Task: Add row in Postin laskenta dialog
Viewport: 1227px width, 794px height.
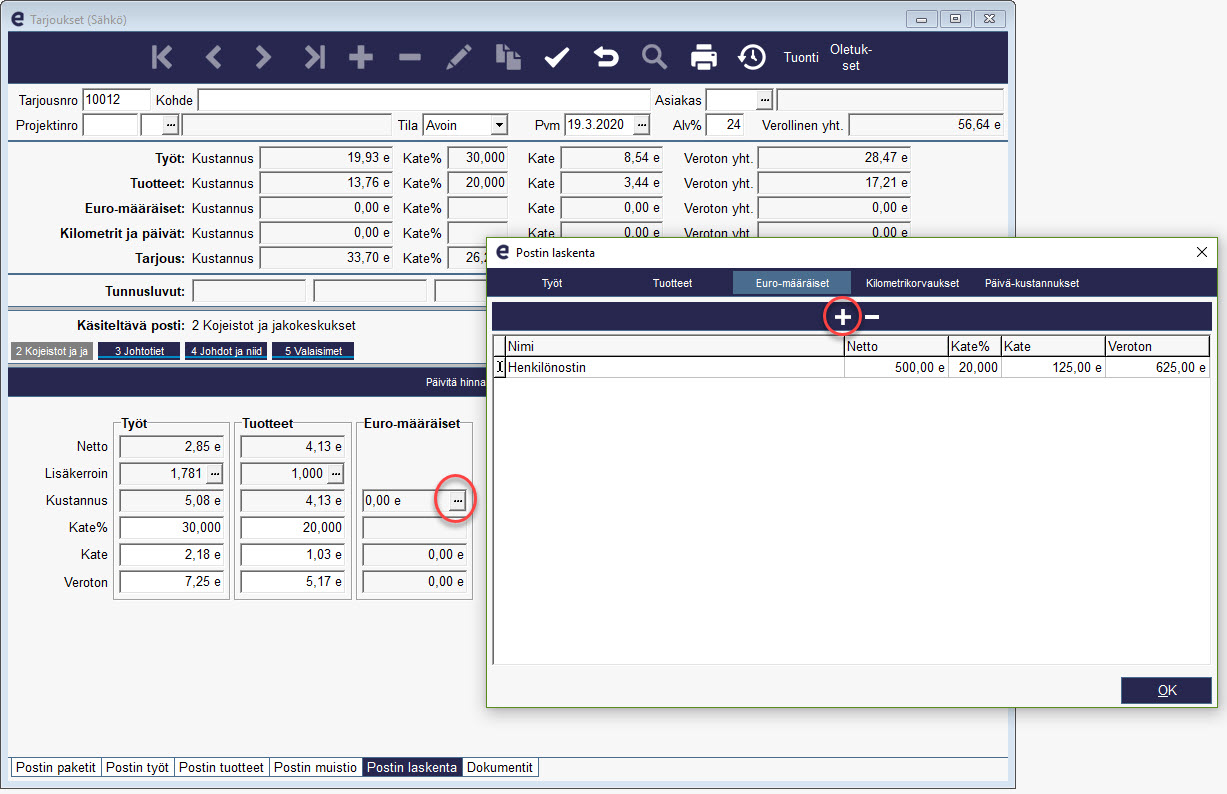Action: [843, 317]
